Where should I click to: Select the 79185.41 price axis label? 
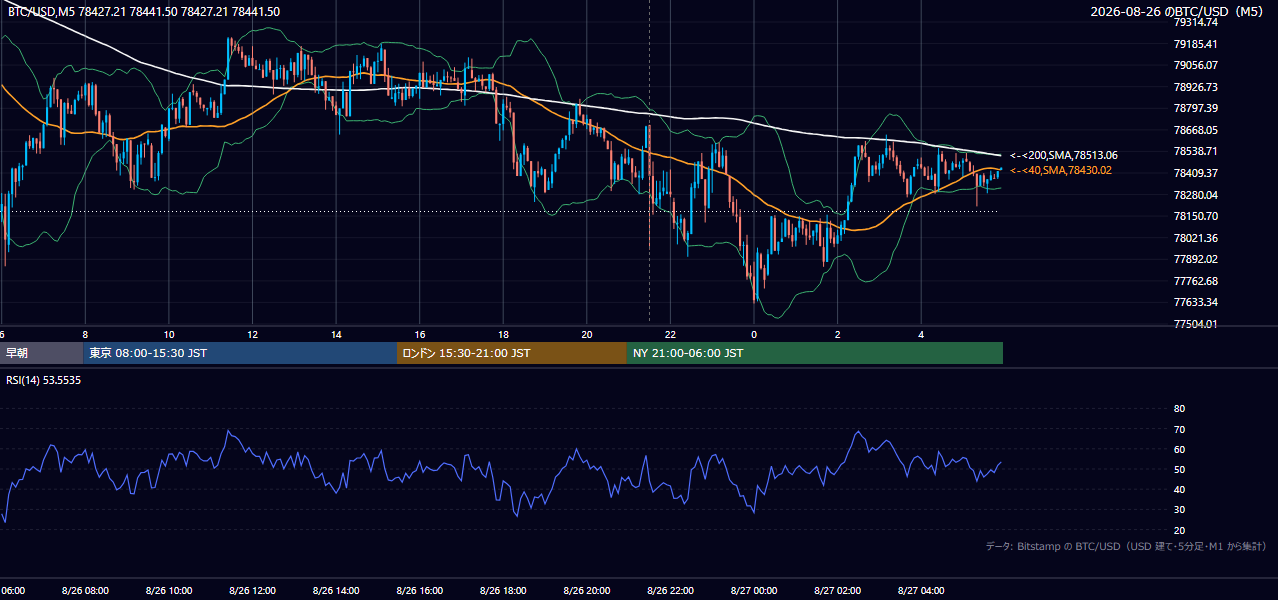tap(1196, 44)
